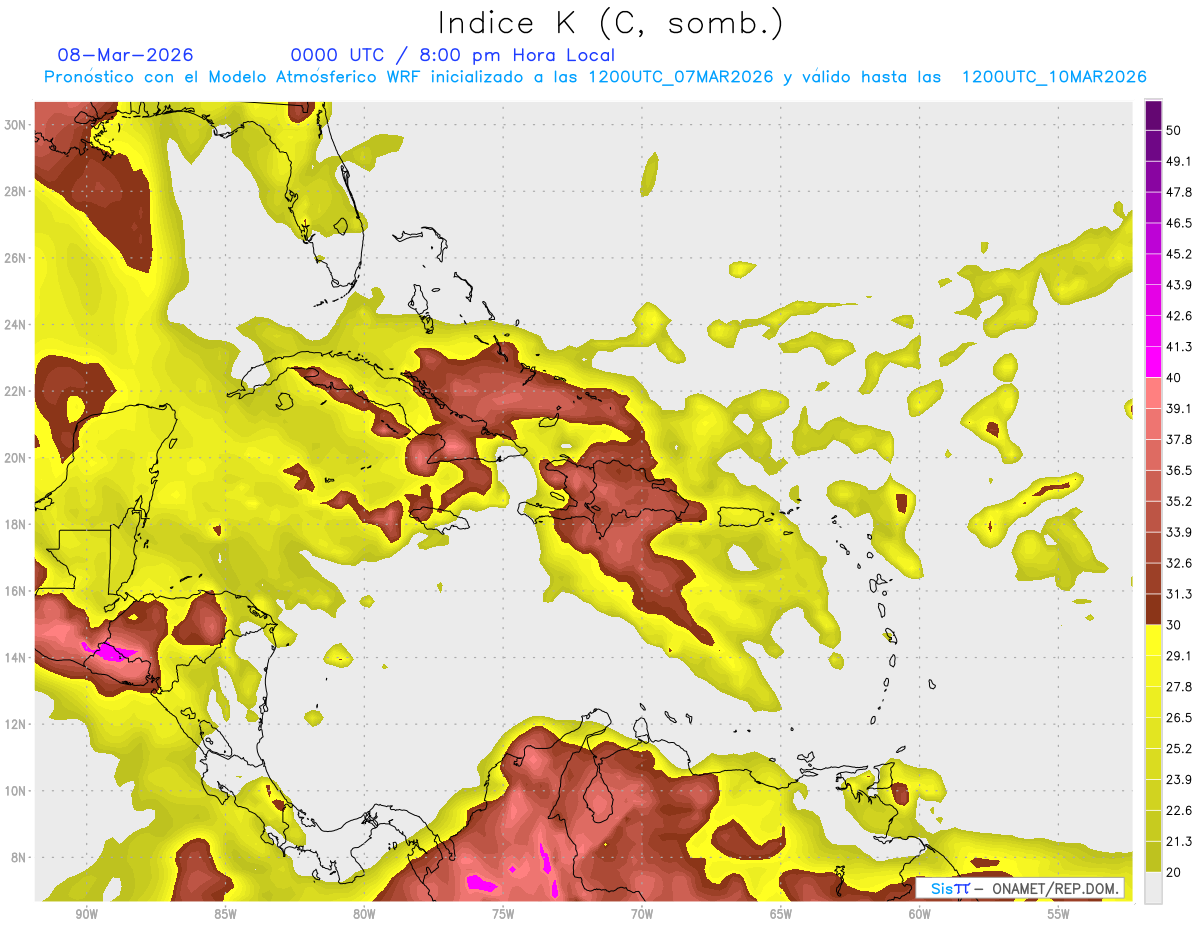Click the map title "Indice K (C, somb.)"
The width and height of the screenshot is (1200, 927).
(x=611, y=23)
